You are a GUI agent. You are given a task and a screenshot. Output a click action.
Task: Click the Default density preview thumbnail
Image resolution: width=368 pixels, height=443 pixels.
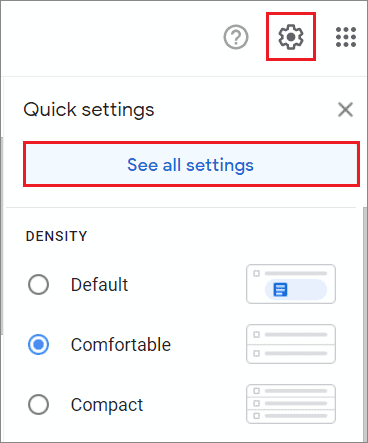tap(291, 284)
